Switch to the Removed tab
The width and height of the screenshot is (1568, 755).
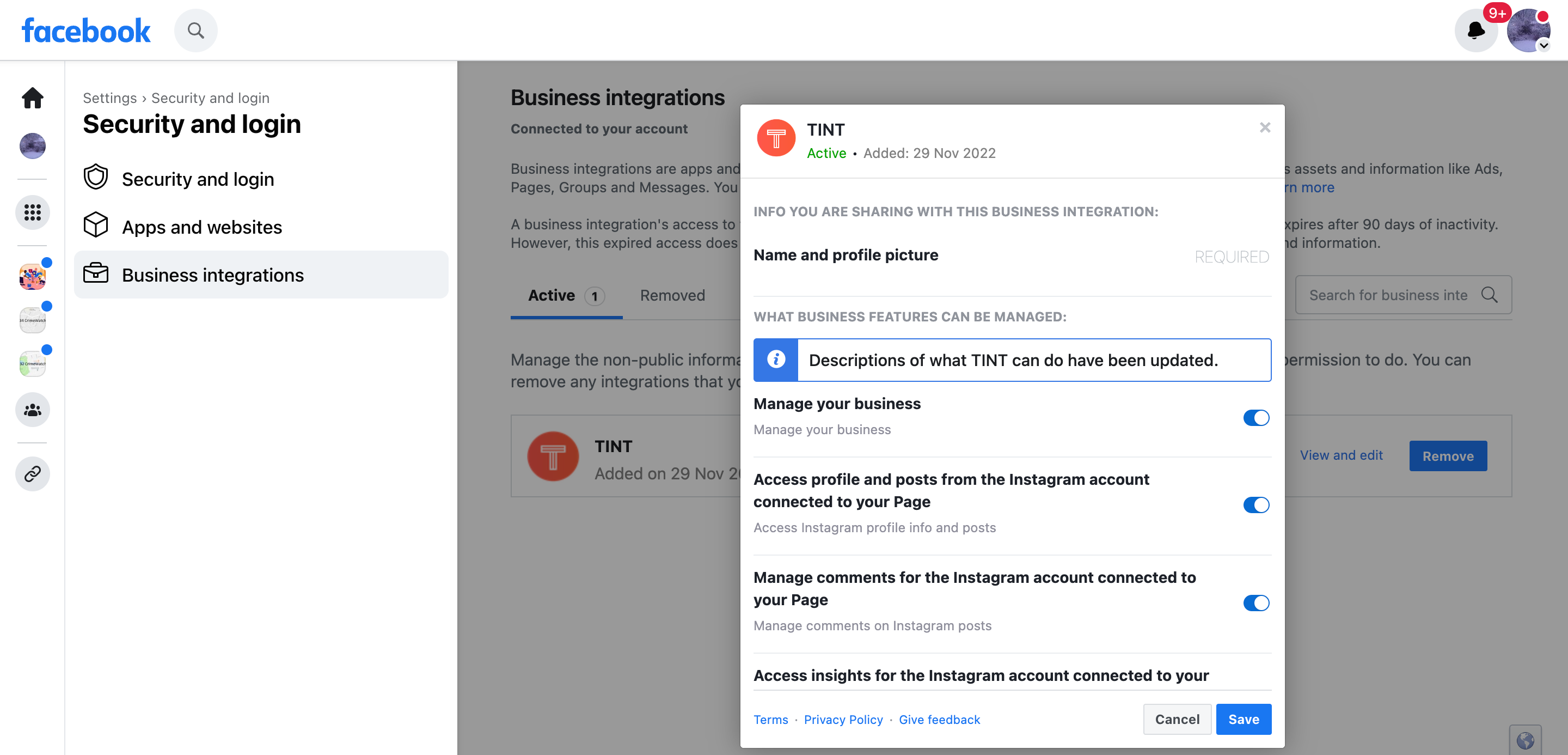[672, 295]
